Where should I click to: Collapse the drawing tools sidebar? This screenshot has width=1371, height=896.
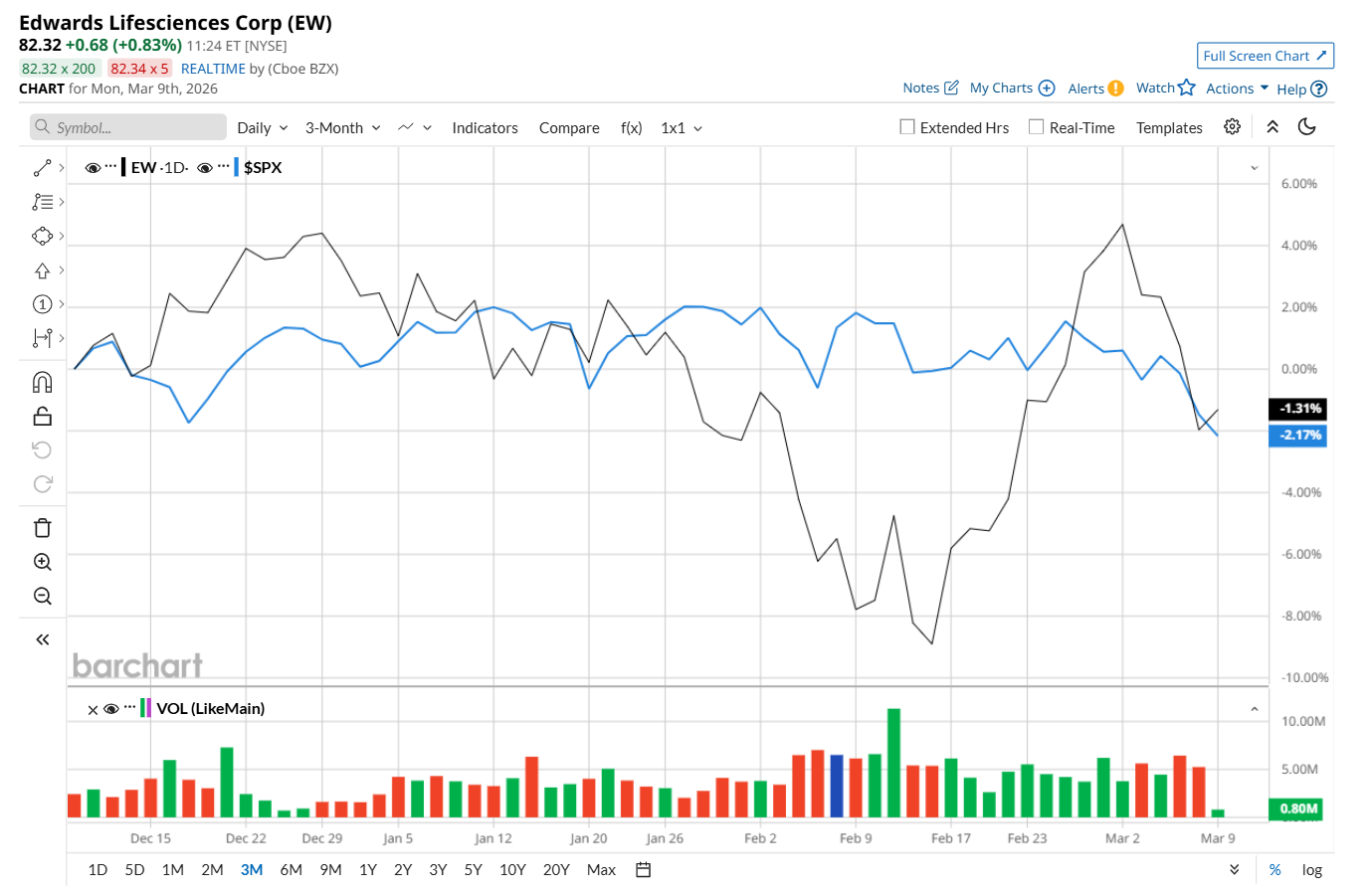coord(42,639)
